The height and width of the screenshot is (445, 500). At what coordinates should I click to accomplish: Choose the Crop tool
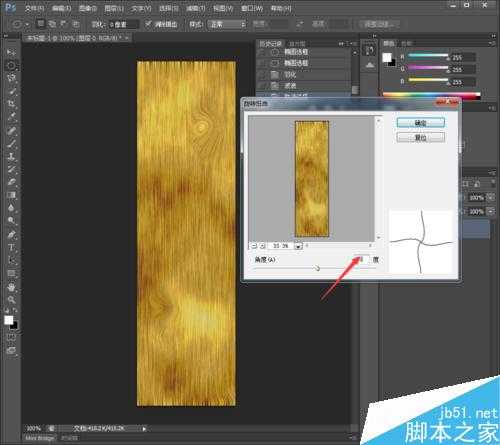click(x=11, y=104)
